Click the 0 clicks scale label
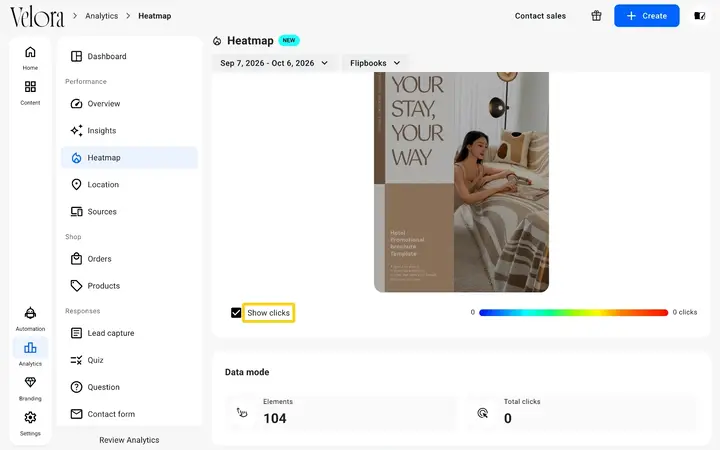 (685, 312)
